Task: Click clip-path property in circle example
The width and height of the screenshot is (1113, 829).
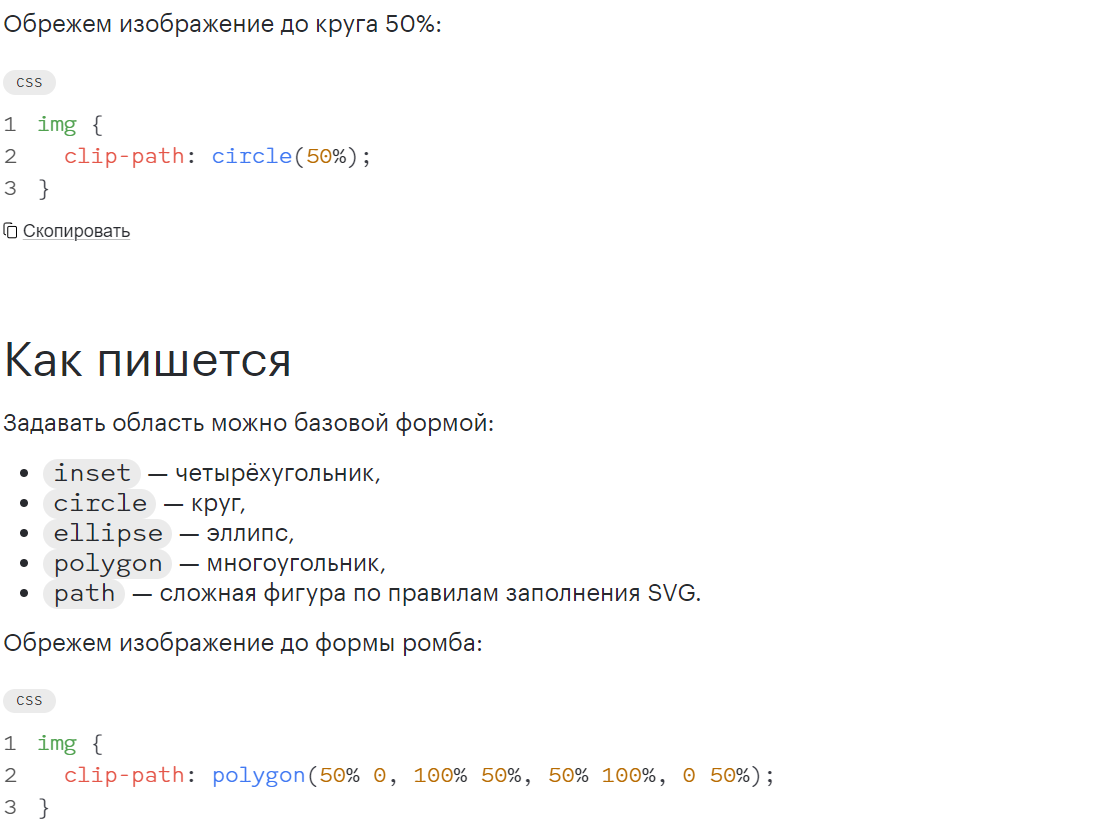Action: pos(124,156)
